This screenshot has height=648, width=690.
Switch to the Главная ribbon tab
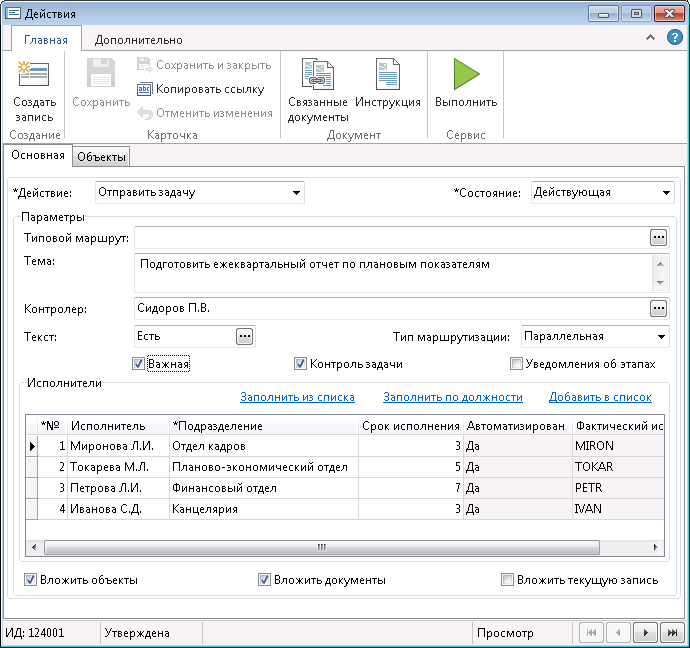click(46, 40)
